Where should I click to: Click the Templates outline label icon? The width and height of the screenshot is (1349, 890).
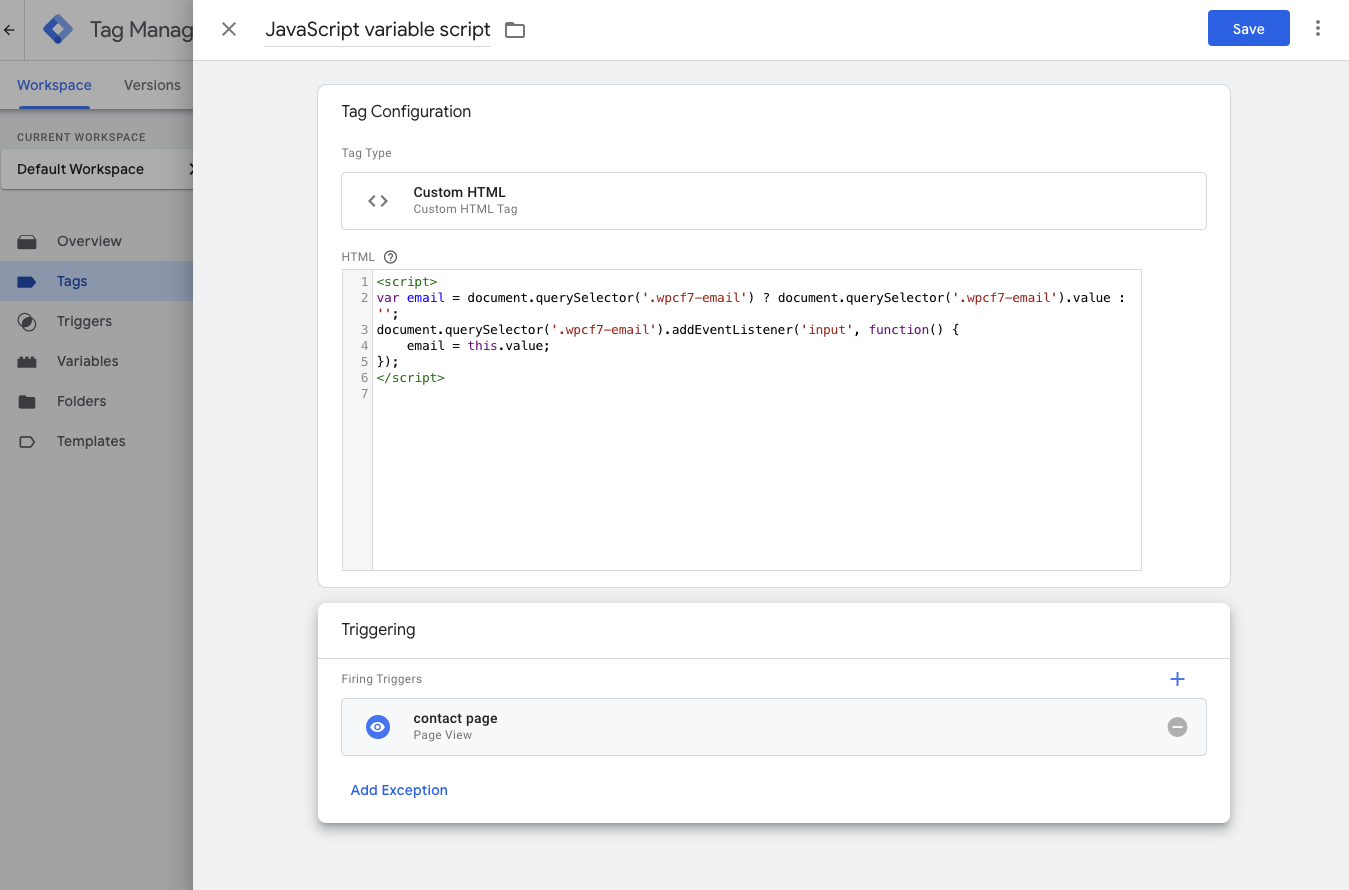coord(27,441)
